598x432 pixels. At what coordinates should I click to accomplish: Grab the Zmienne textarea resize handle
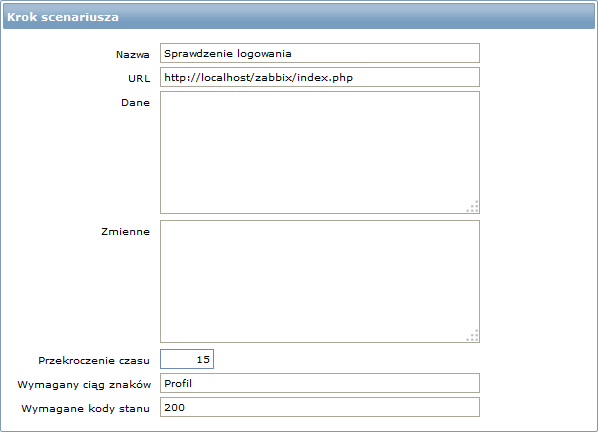point(473,336)
